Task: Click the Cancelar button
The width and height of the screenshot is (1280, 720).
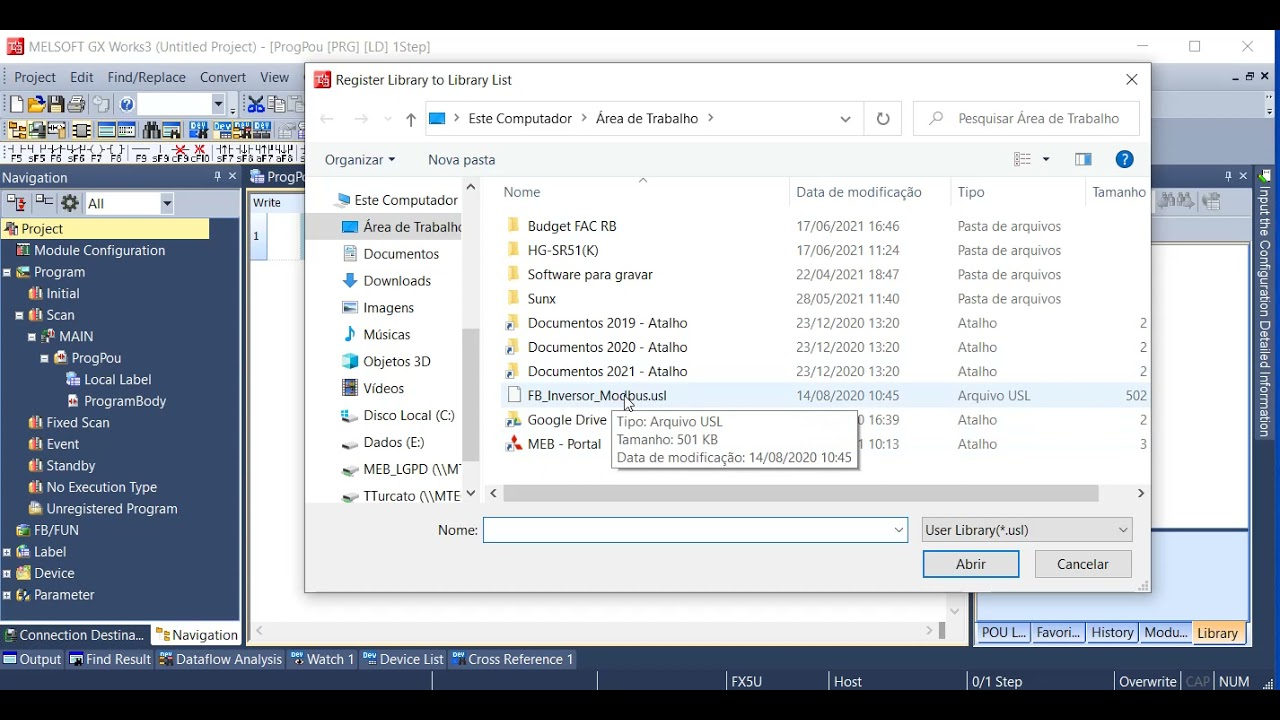Action: [1083, 564]
